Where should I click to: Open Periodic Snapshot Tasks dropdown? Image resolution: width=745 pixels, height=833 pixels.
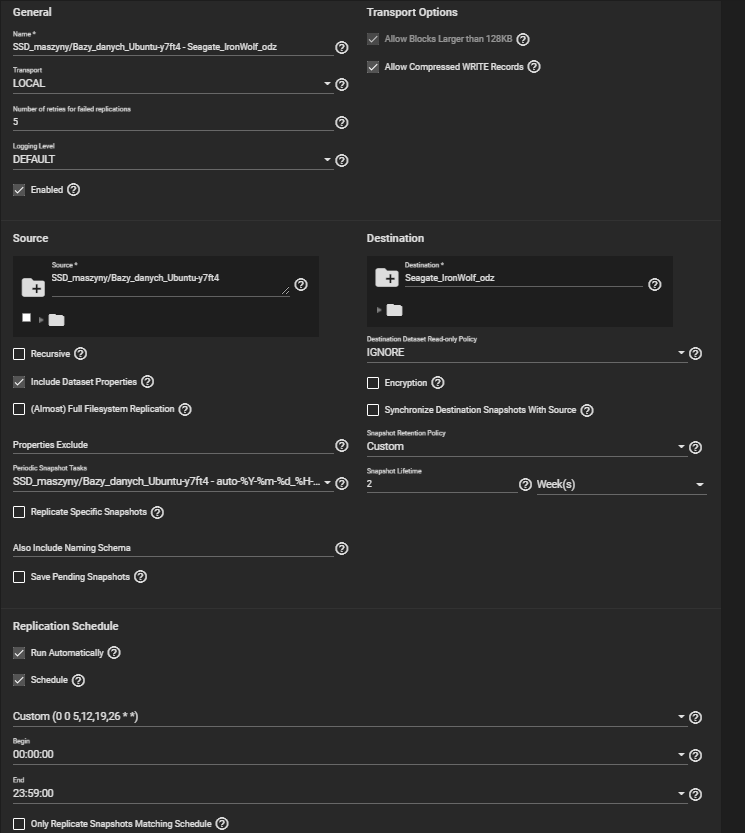click(173, 482)
